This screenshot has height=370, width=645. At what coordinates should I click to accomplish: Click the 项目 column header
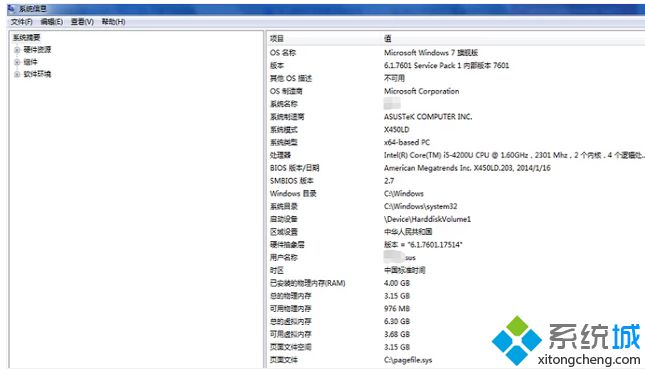[277, 39]
